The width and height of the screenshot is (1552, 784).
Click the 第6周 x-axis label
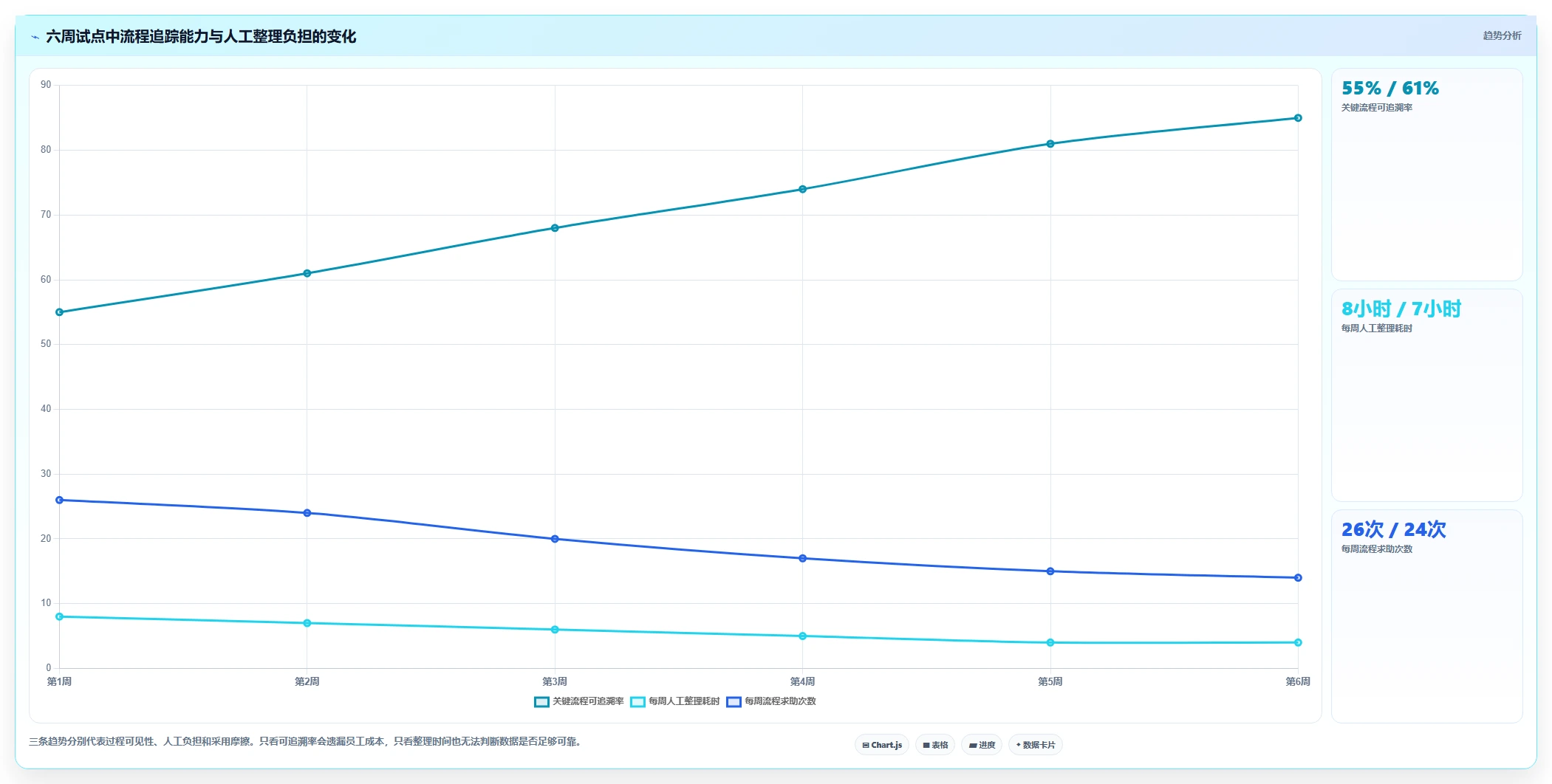pos(1298,681)
